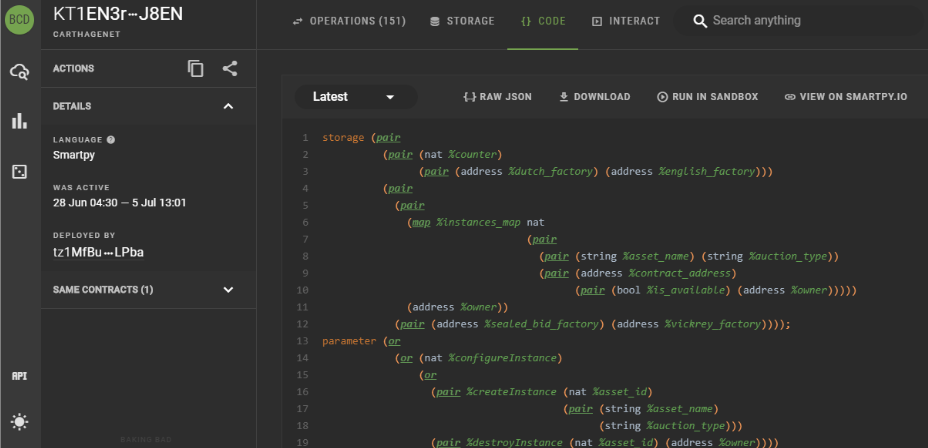Click the deployer address tz1MfBu···LPba
This screenshot has width=928, height=448.
point(98,253)
